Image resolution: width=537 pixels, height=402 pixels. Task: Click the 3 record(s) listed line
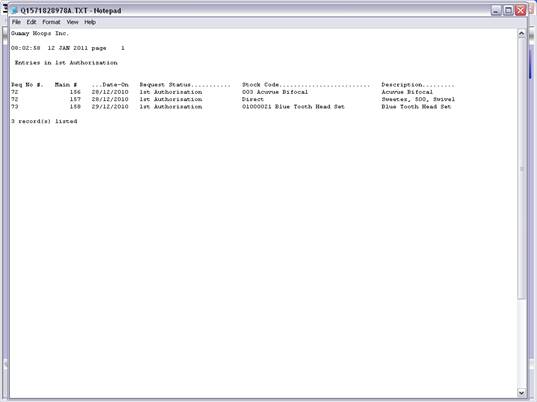click(x=44, y=121)
